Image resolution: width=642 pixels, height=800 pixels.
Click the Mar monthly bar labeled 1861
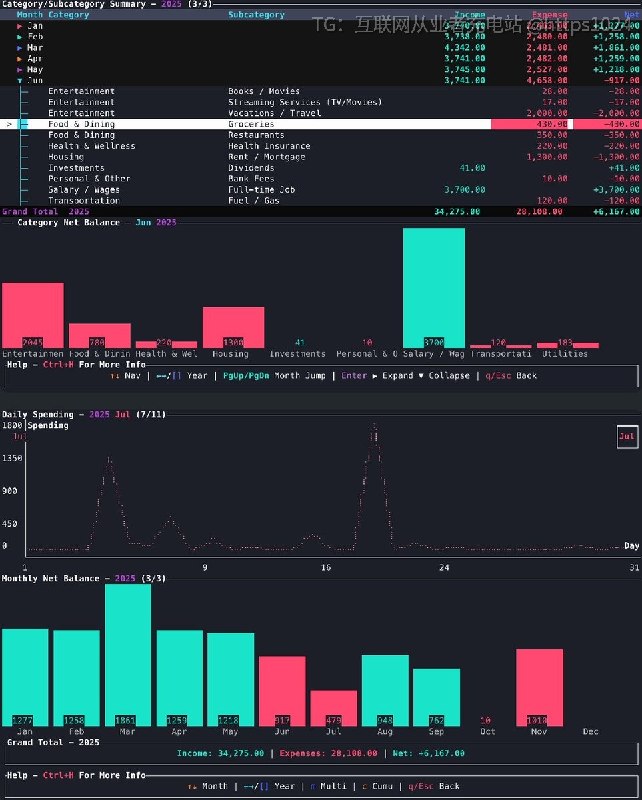[128, 655]
